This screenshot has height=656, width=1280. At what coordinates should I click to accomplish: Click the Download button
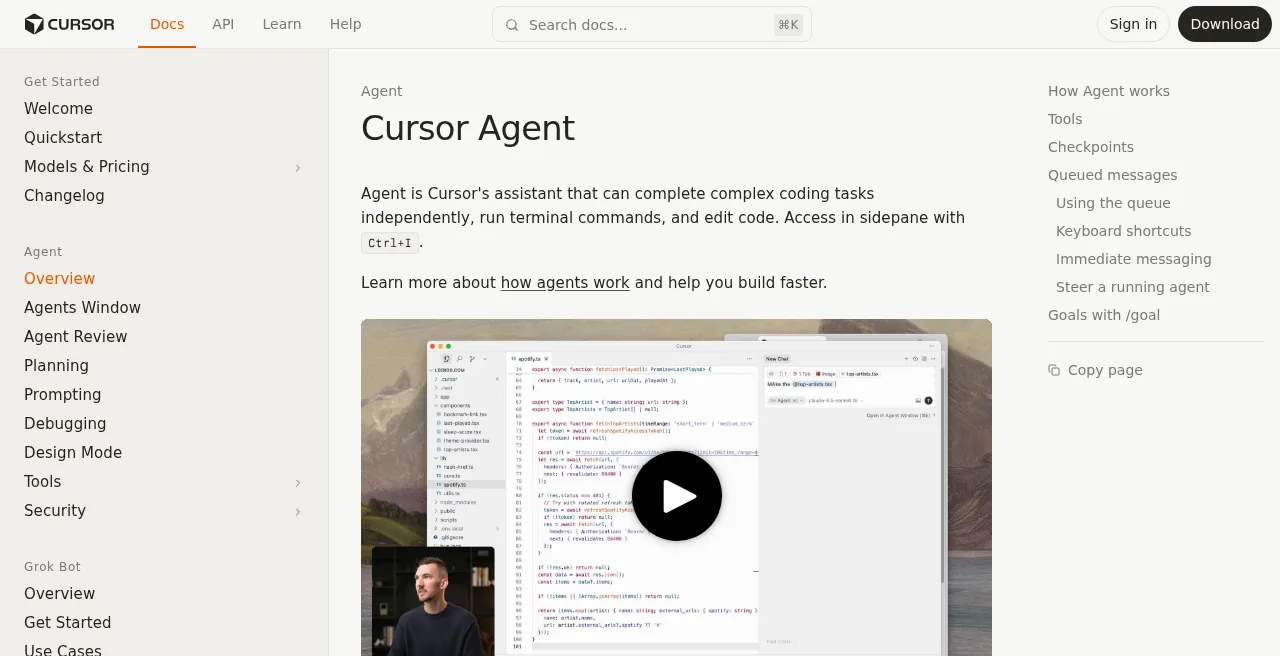coord(1225,24)
